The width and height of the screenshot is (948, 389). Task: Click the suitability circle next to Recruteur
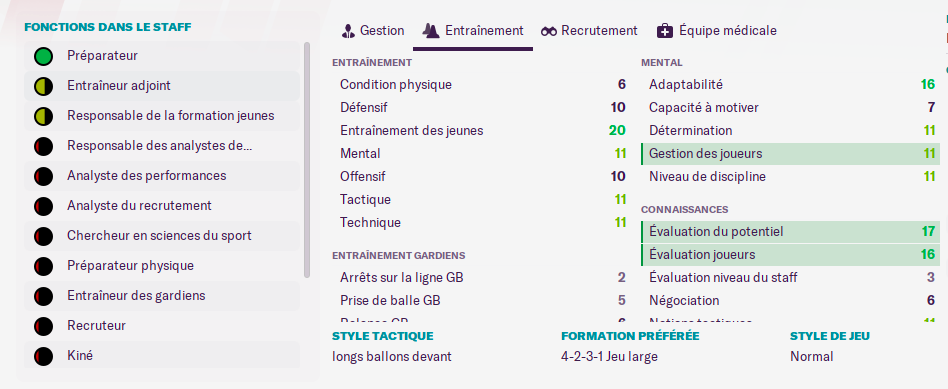(44, 326)
